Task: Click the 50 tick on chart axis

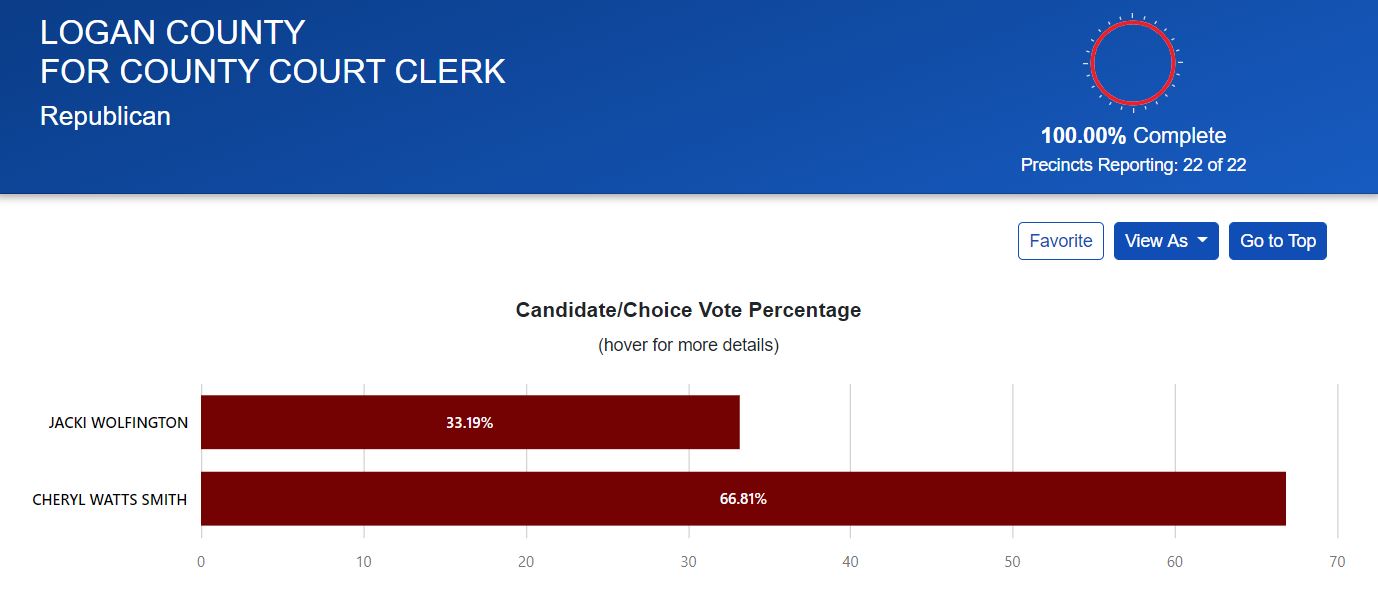Action: click(x=1013, y=562)
